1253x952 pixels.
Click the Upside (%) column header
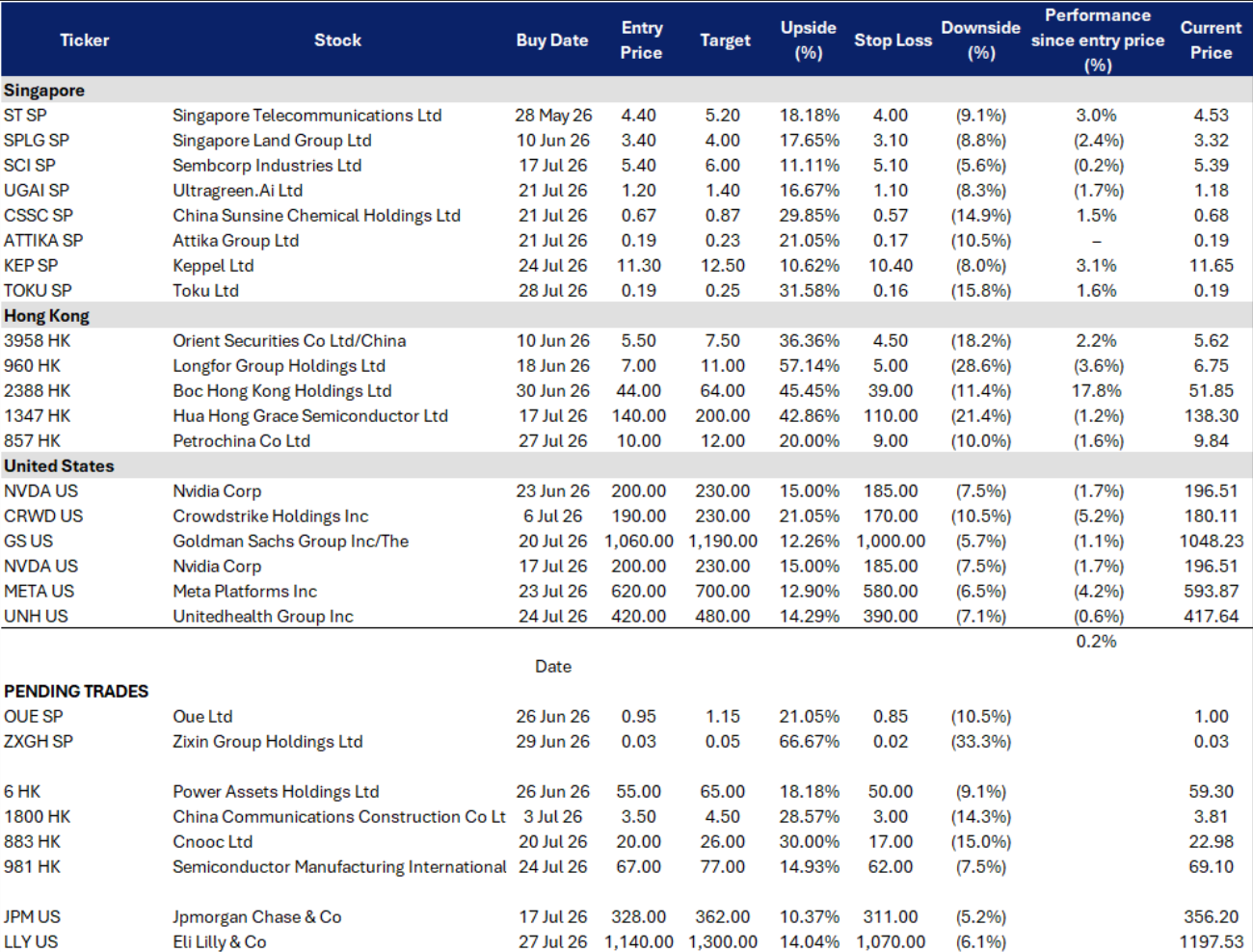809,40
